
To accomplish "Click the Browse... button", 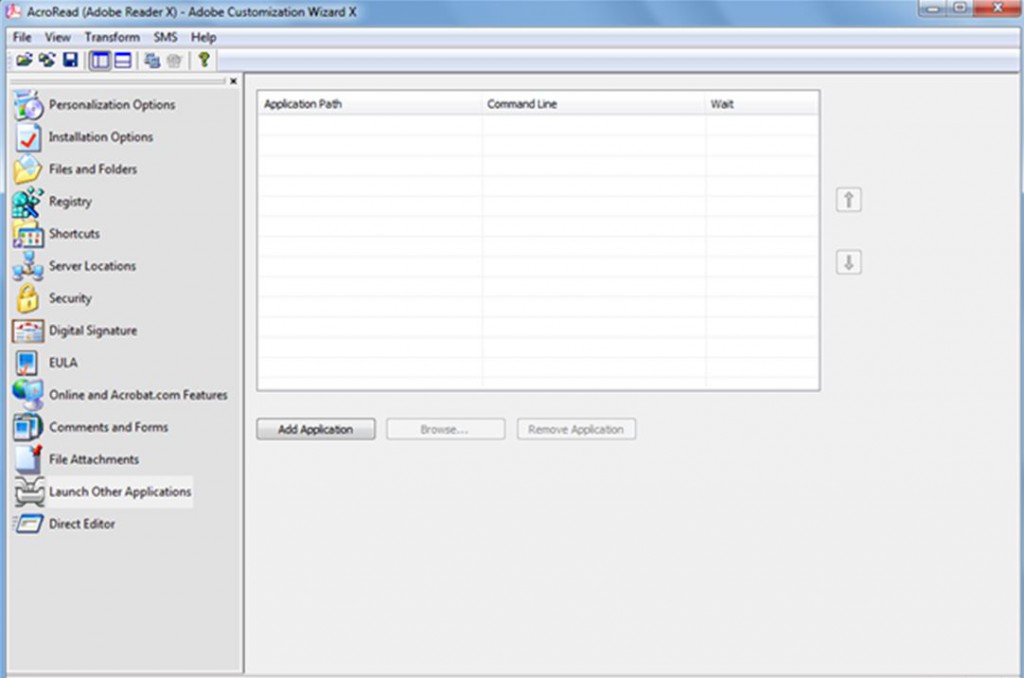I will 445,429.
